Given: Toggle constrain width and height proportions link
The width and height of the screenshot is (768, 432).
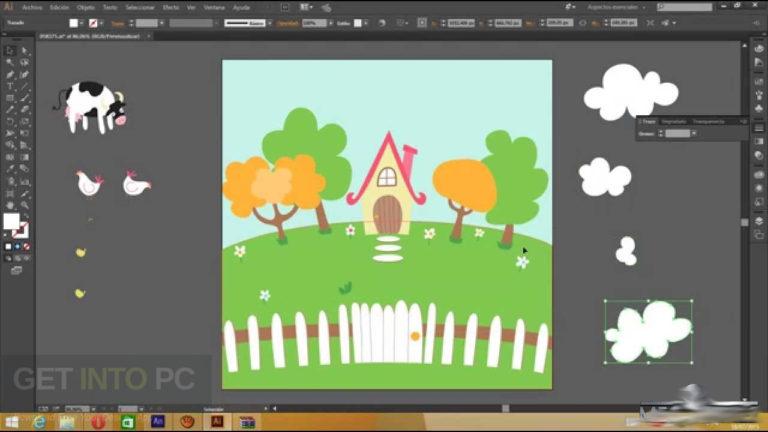Looking at the screenshot, I should [x=582, y=23].
